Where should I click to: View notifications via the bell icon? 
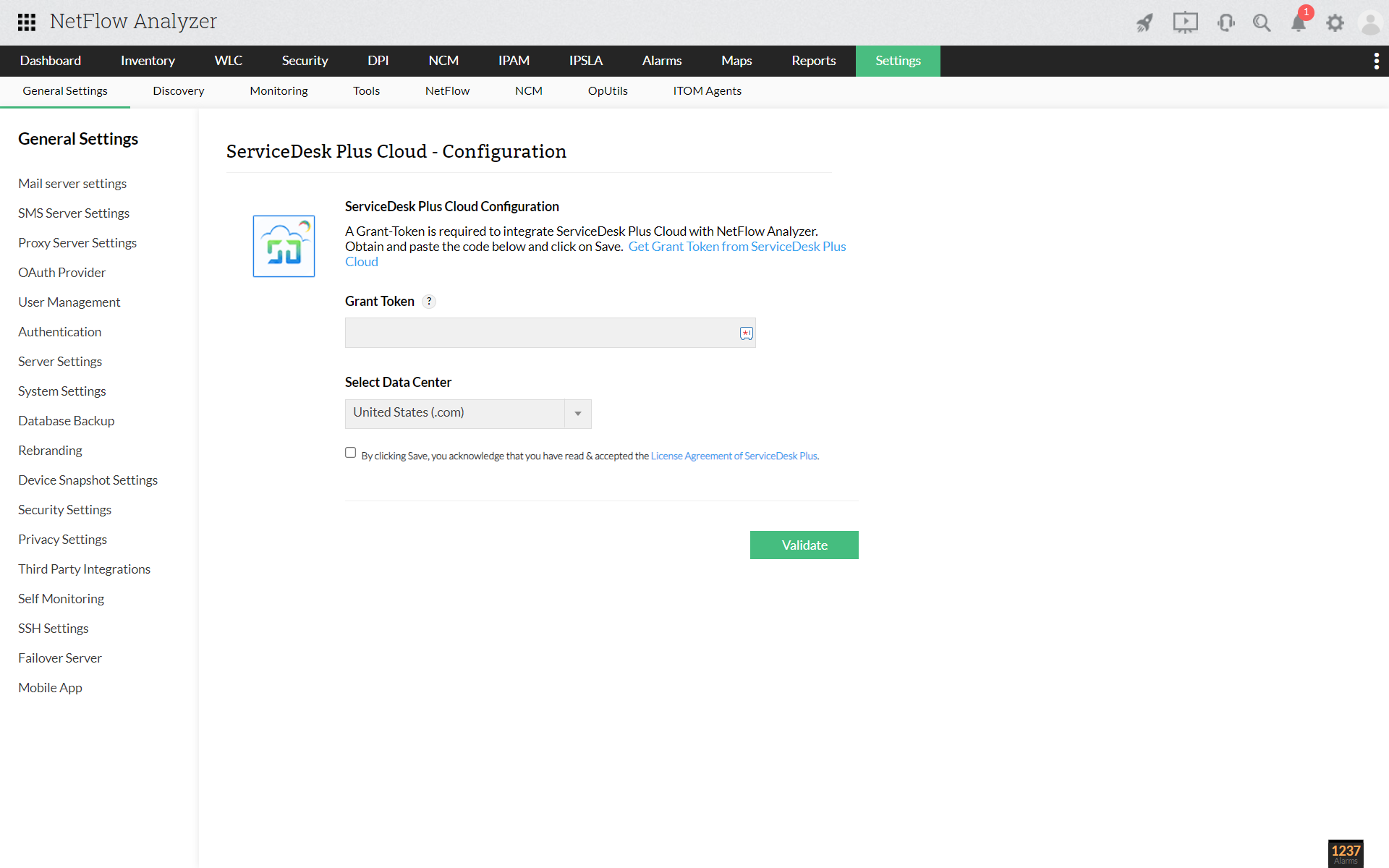click(1298, 22)
